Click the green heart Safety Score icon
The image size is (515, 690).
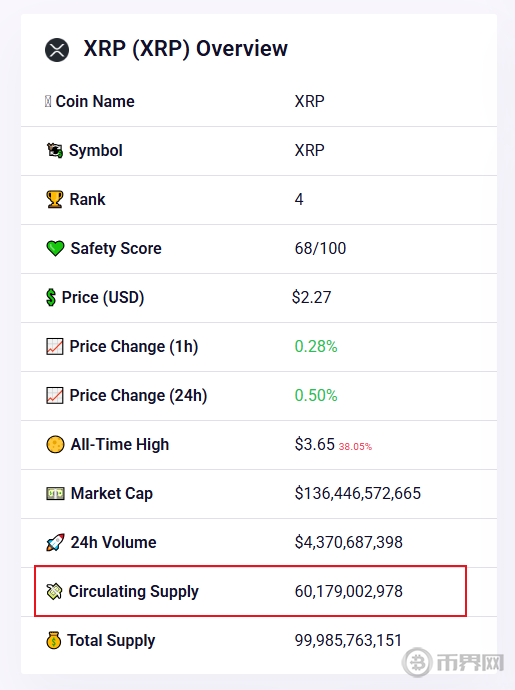(55, 249)
